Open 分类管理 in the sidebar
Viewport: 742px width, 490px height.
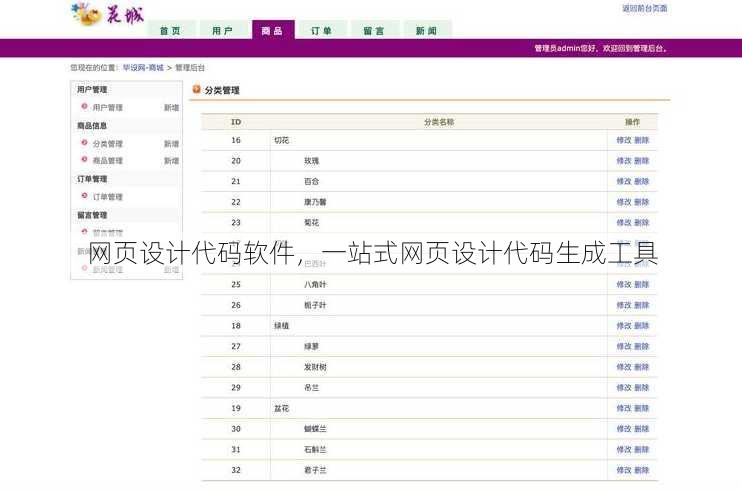pos(107,143)
